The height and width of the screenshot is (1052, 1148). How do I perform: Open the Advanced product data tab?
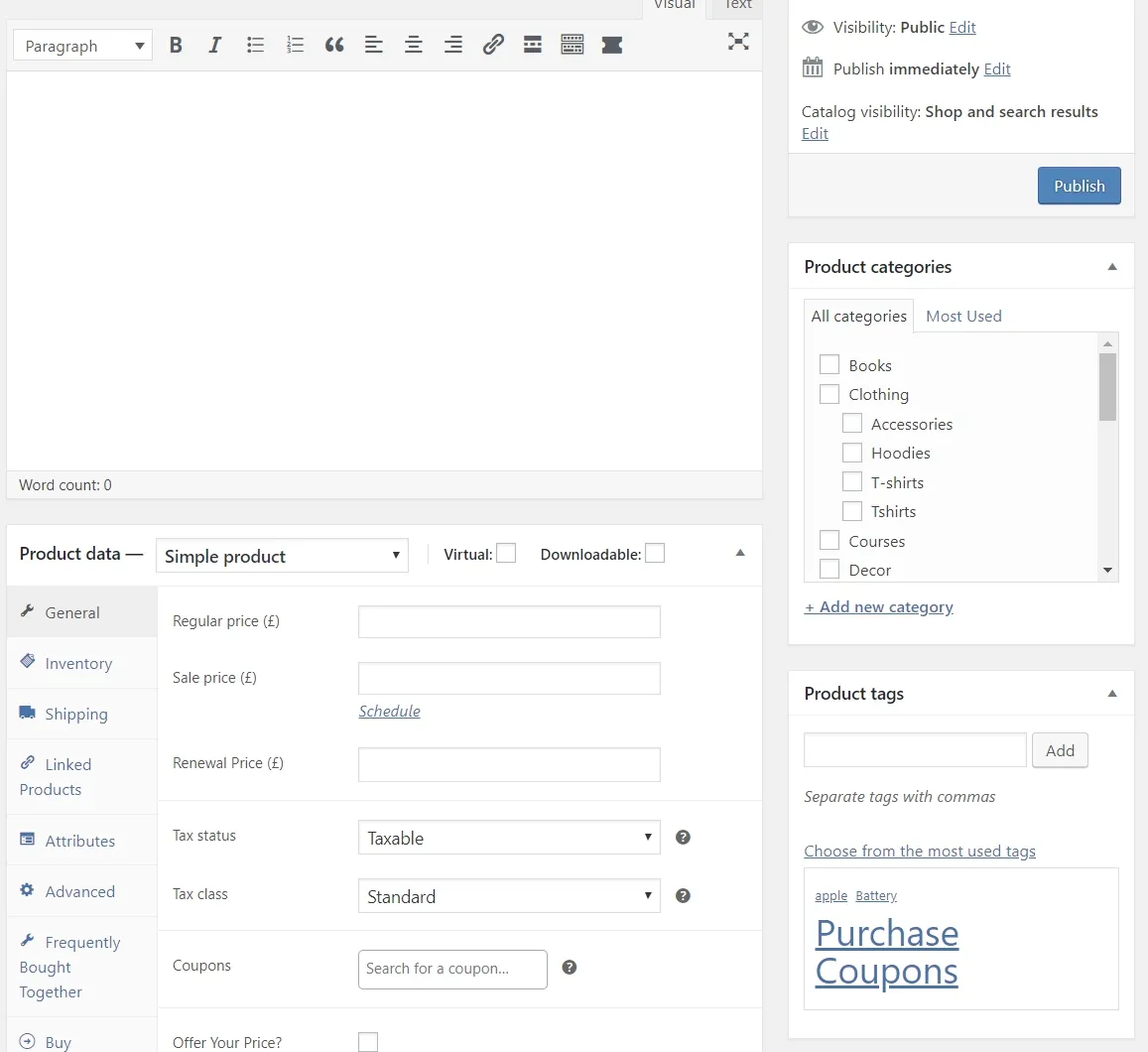pyautogui.click(x=82, y=891)
